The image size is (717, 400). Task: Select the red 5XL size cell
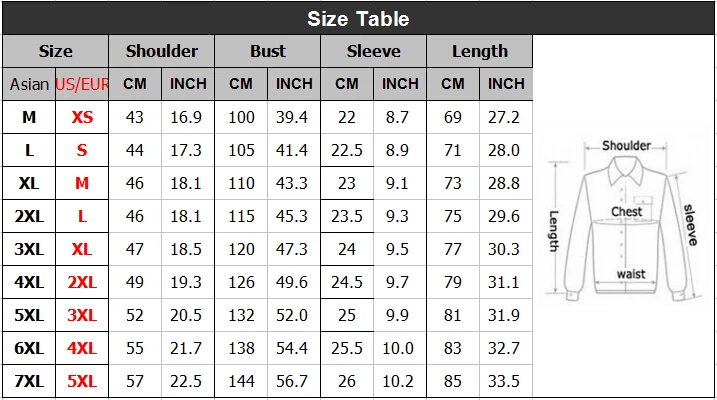click(82, 381)
